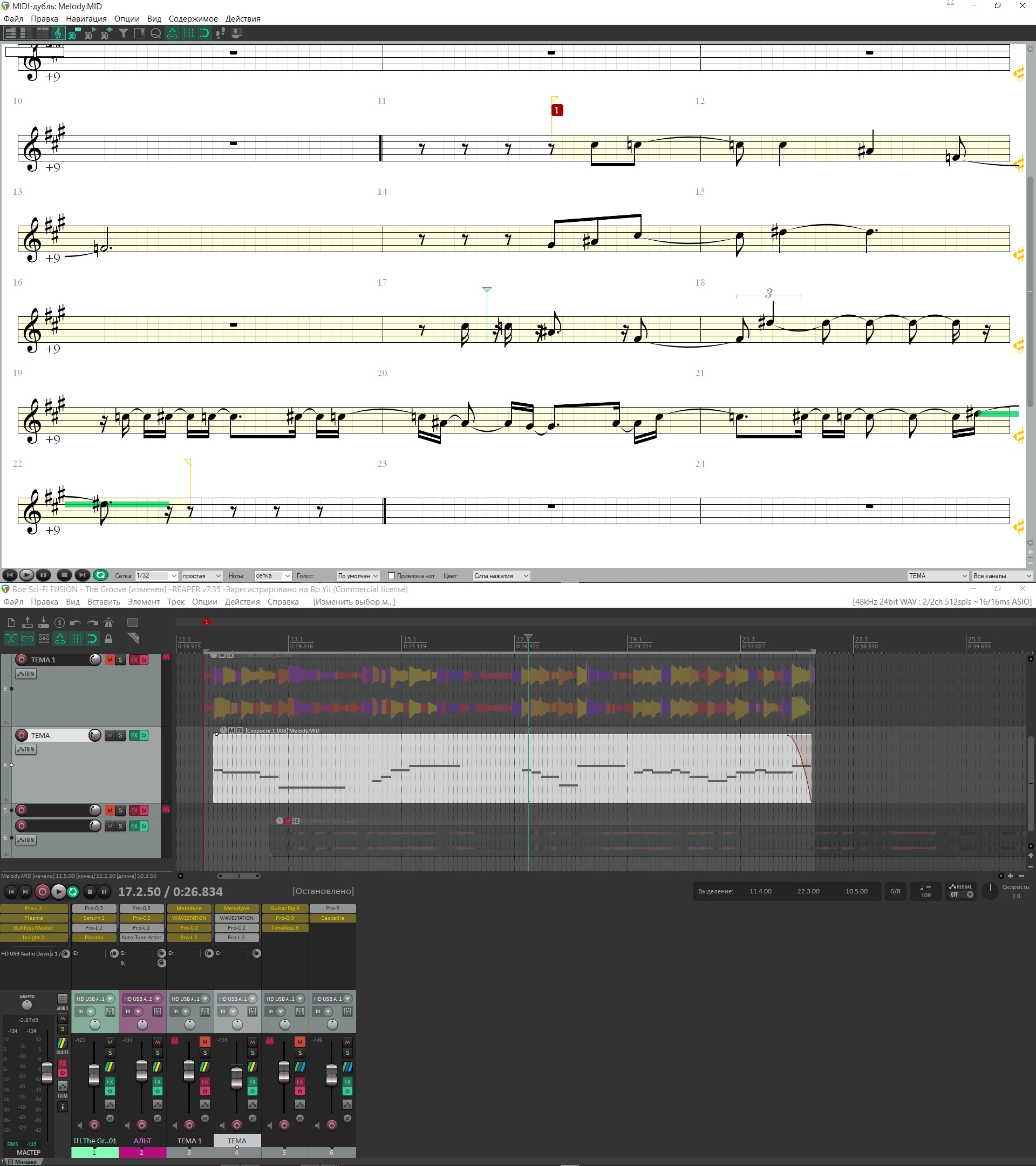This screenshot has width=1036, height=1166.
Task: Open the 'Сила нажатия' color dropdown
Action: click(501, 575)
